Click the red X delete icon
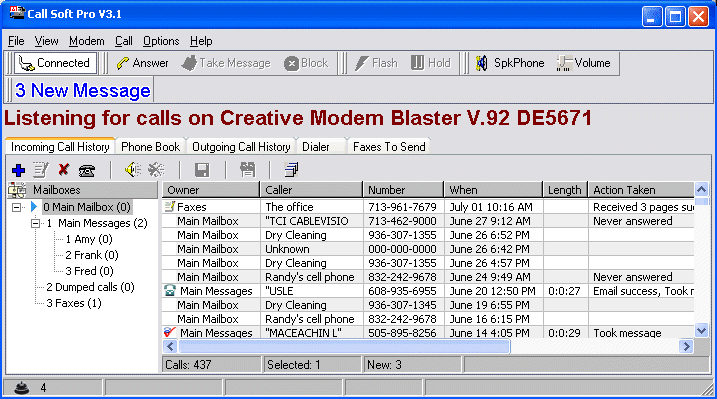This screenshot has height=399, width=717. 64,170
